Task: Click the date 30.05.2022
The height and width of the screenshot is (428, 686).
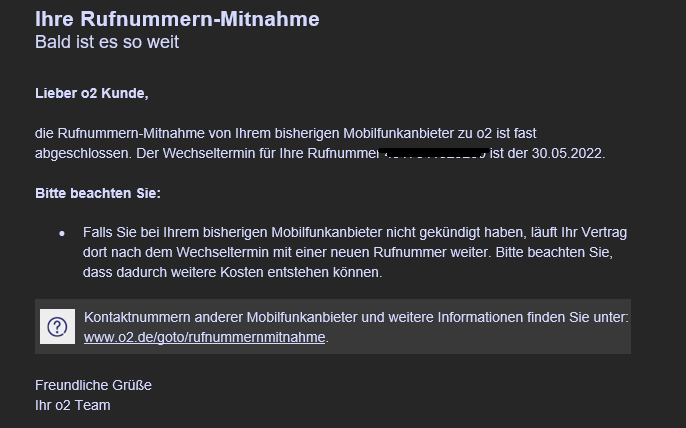Action: (x=567, y=153)
